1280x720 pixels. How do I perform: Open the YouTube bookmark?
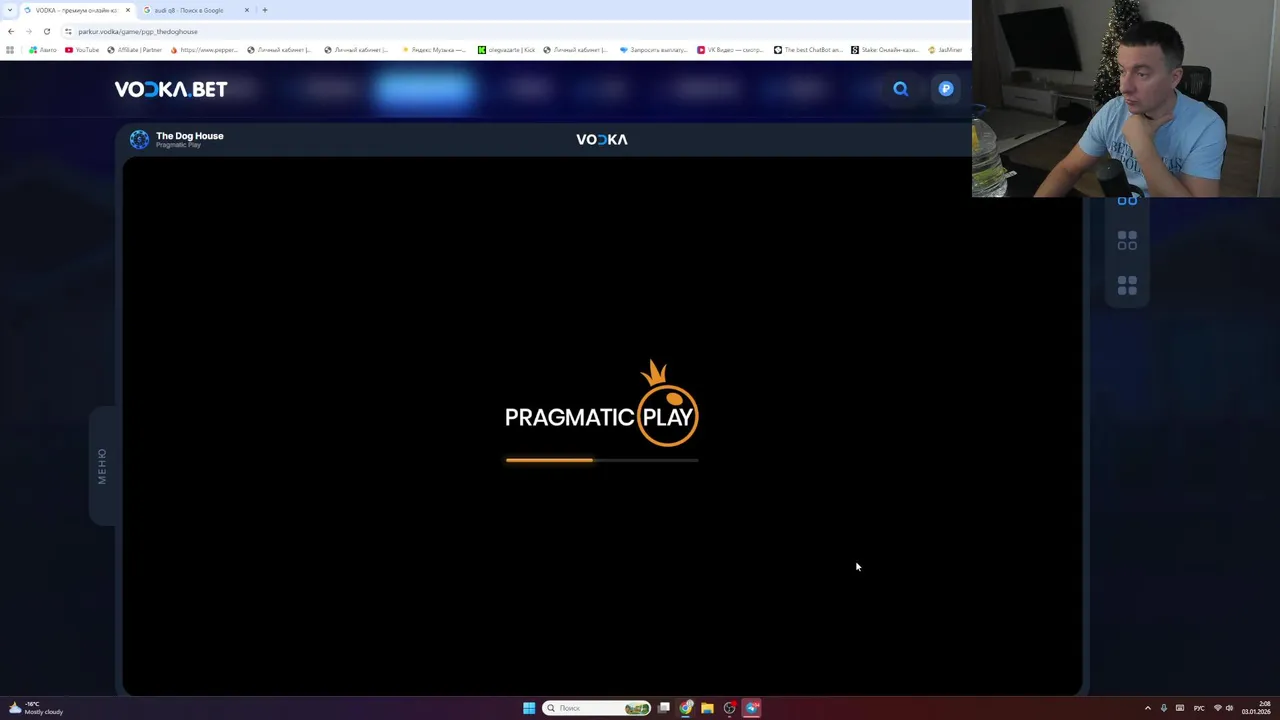pyautogui.click(x=82, y=49)
